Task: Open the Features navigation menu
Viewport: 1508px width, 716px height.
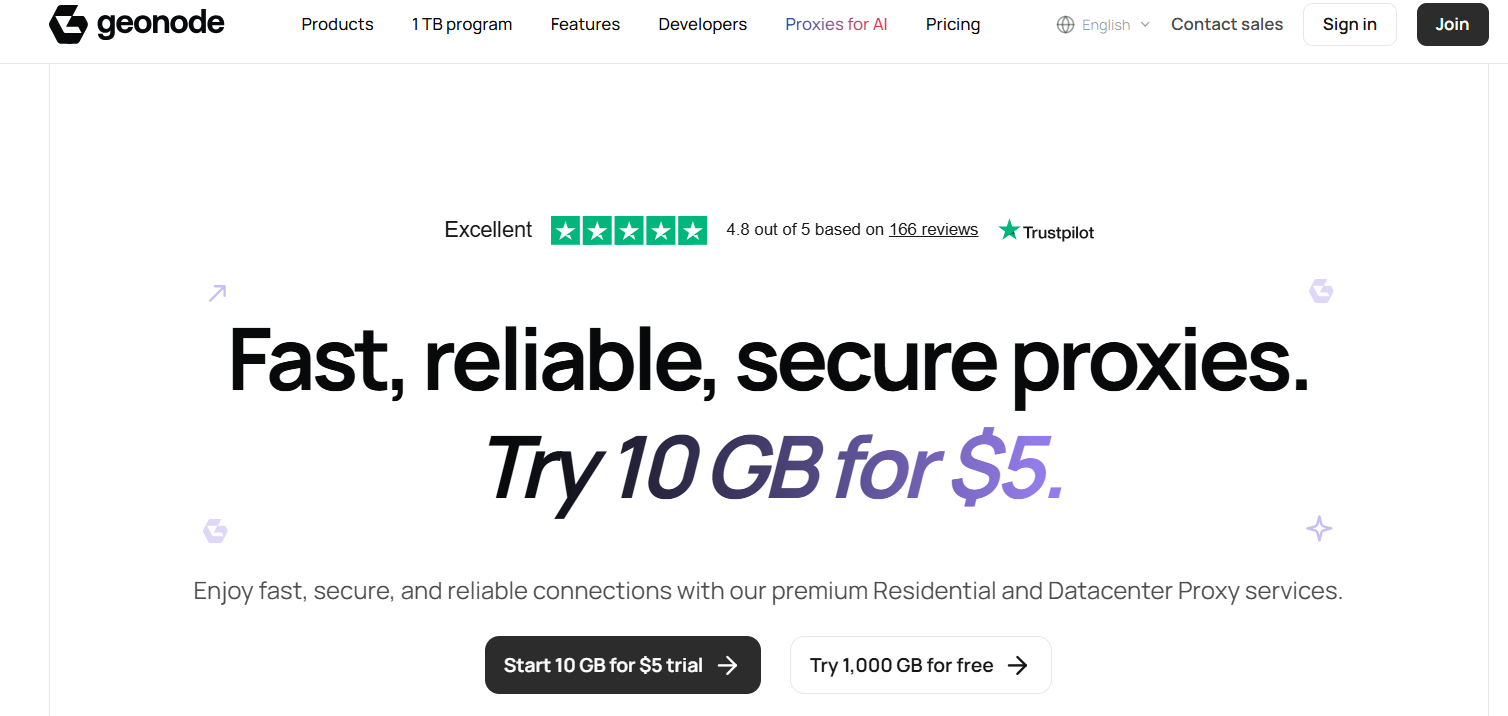Action: [585, 25]
